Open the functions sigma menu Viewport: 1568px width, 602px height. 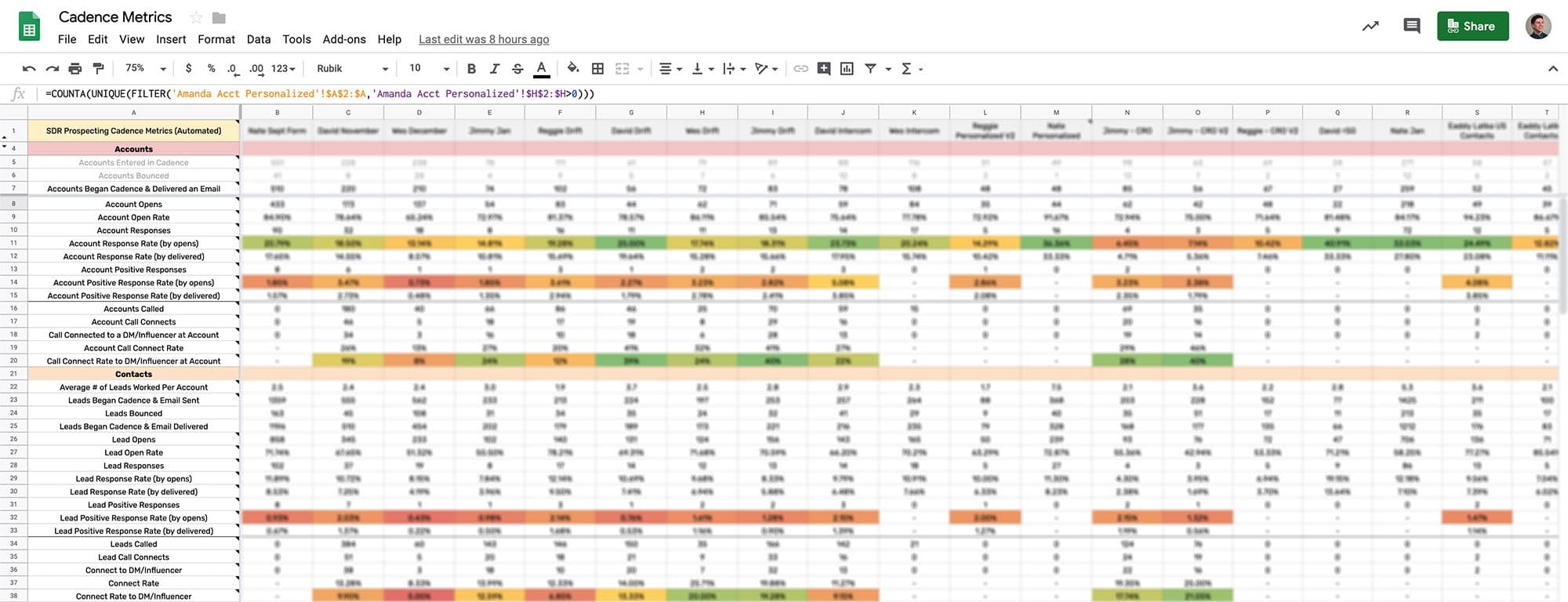(x=911, y=69)
